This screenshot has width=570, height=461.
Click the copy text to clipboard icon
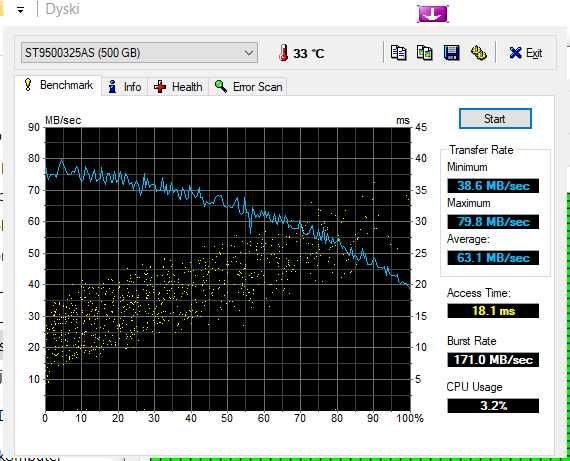click(x=398, y=53)
